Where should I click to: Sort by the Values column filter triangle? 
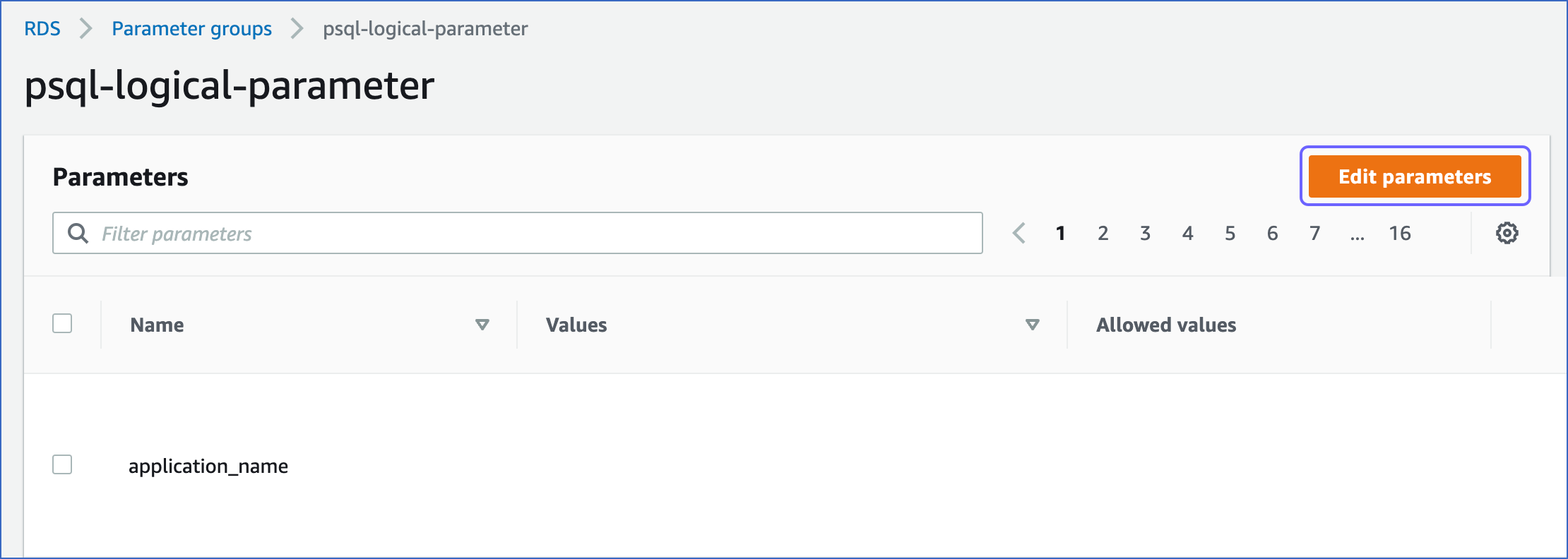click(x=1033, y=325)
